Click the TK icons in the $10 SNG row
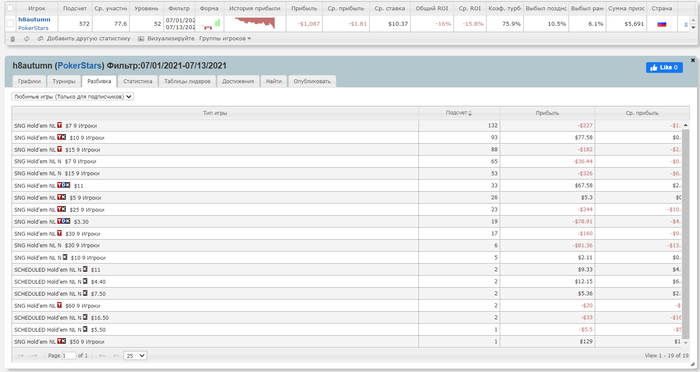This screenshot has width=700, height=372. pos(62,138)
